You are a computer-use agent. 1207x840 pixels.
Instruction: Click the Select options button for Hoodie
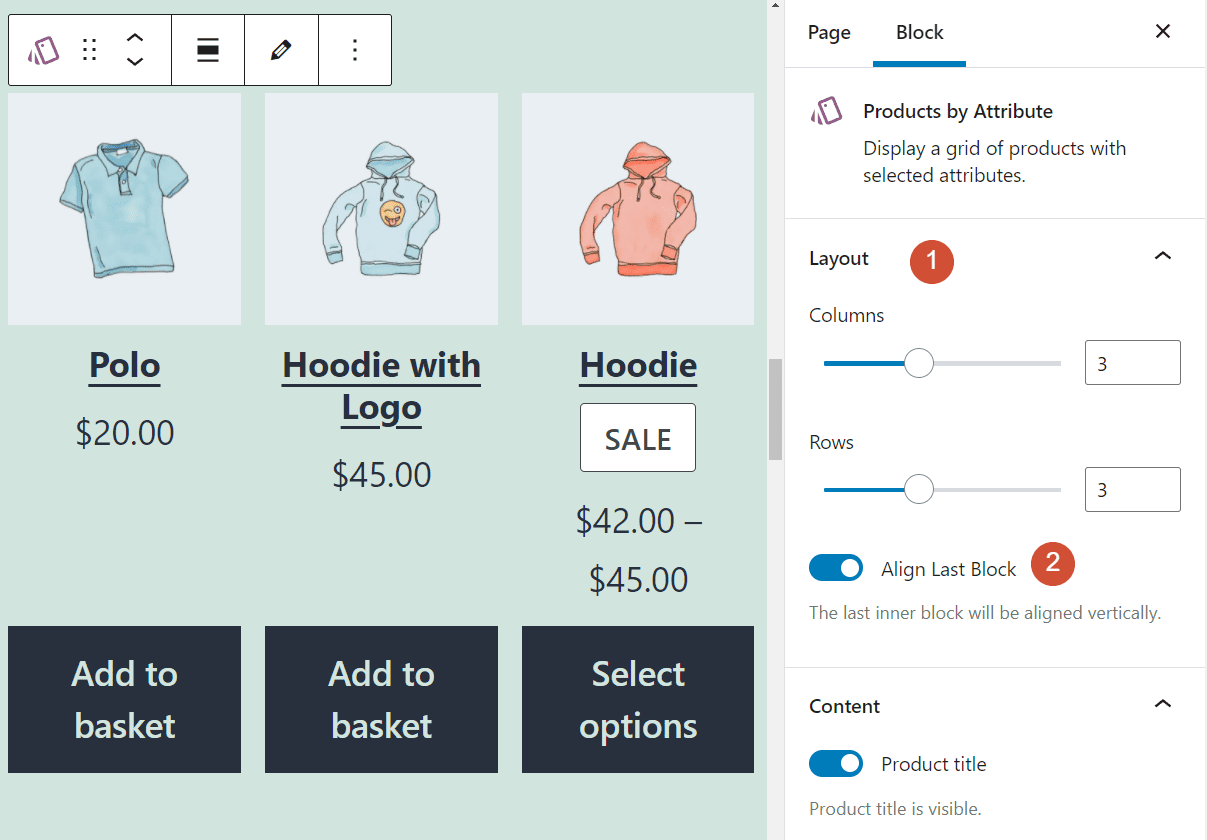pos(638,700)
